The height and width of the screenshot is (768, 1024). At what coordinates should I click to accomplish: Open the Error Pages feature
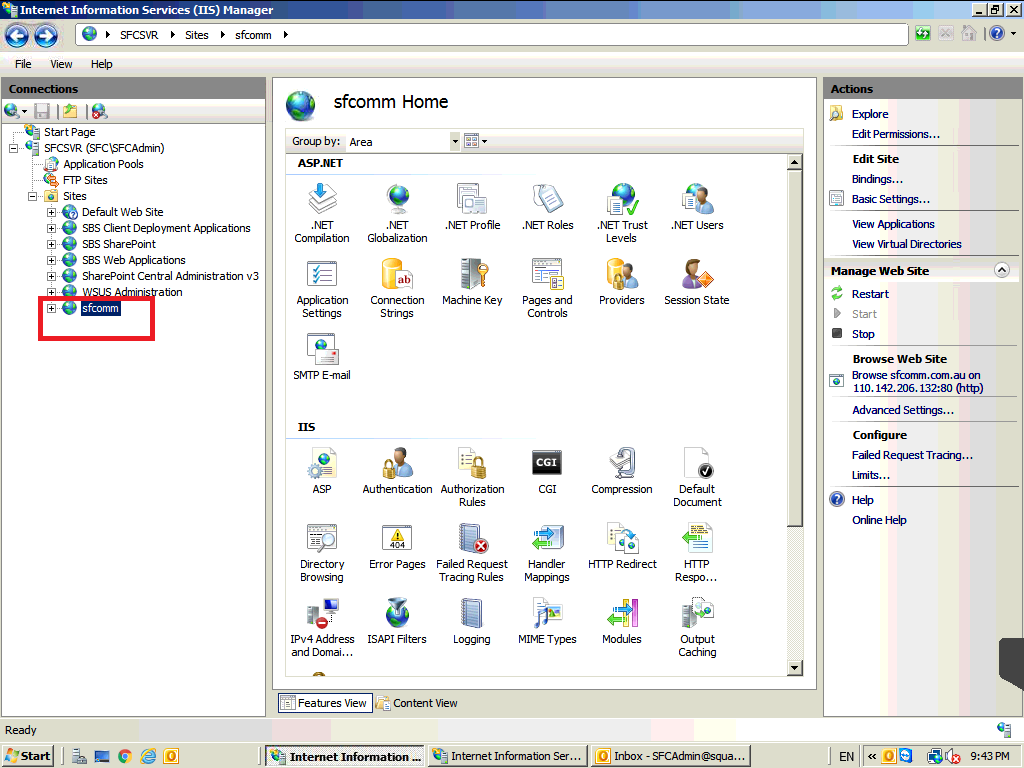tap(397, 546)
